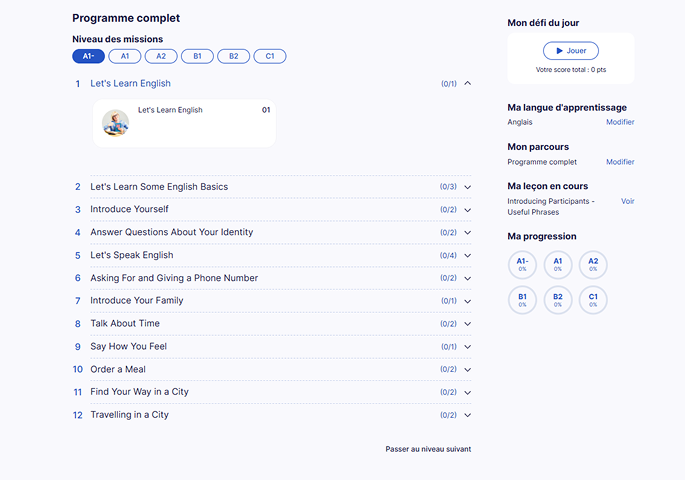Screen dimensions: 685x480
Task: Click Voir for the current lesson
Action: click(628, 201)
